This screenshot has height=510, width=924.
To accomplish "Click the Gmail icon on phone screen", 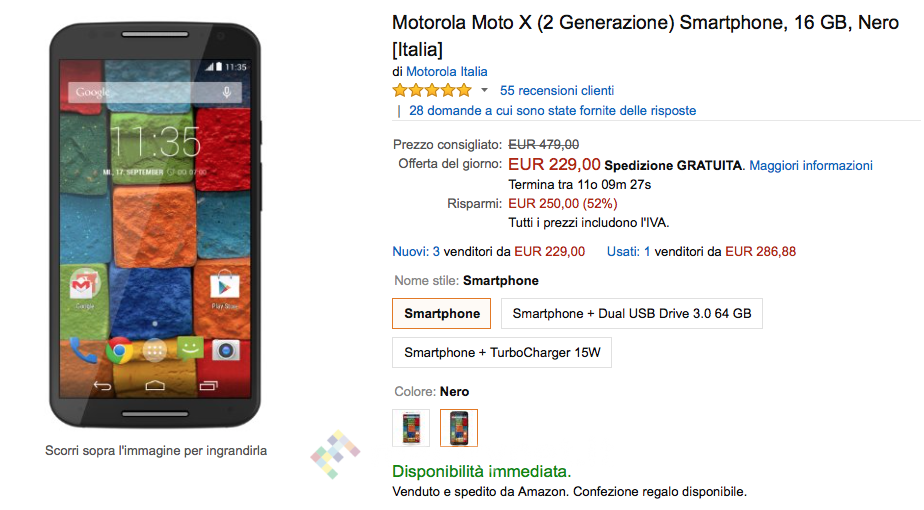I will click(x=84, y=287).
